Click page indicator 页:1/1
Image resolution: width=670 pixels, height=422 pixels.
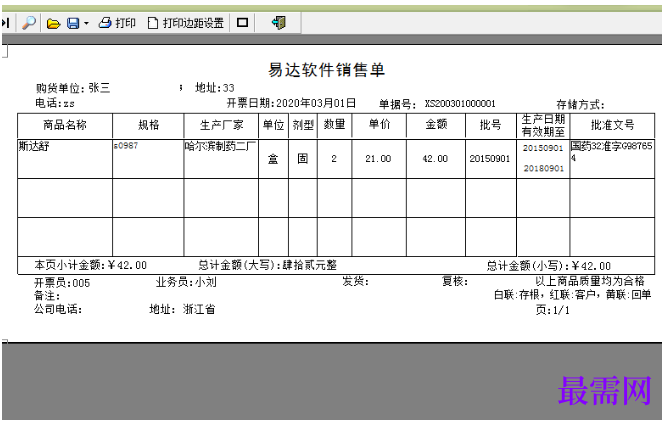pos(552,310)
